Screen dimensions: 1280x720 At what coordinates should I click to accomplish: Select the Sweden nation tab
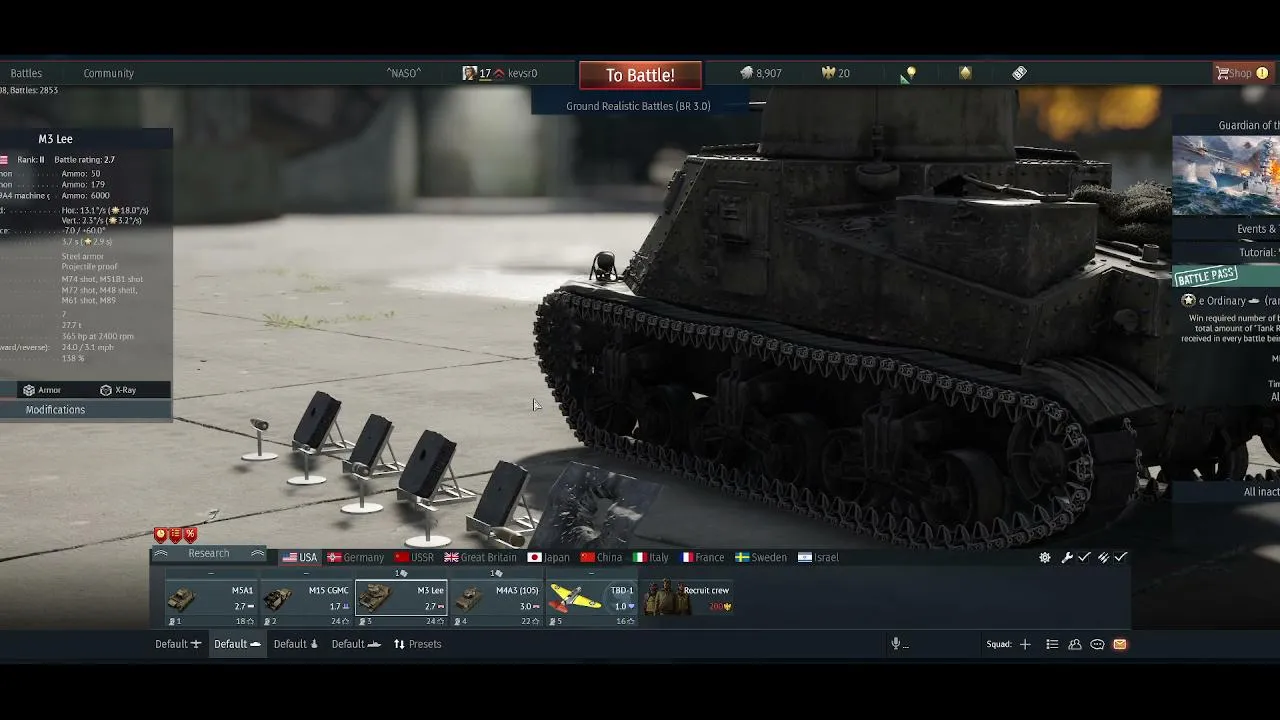[x=761, y=558]
